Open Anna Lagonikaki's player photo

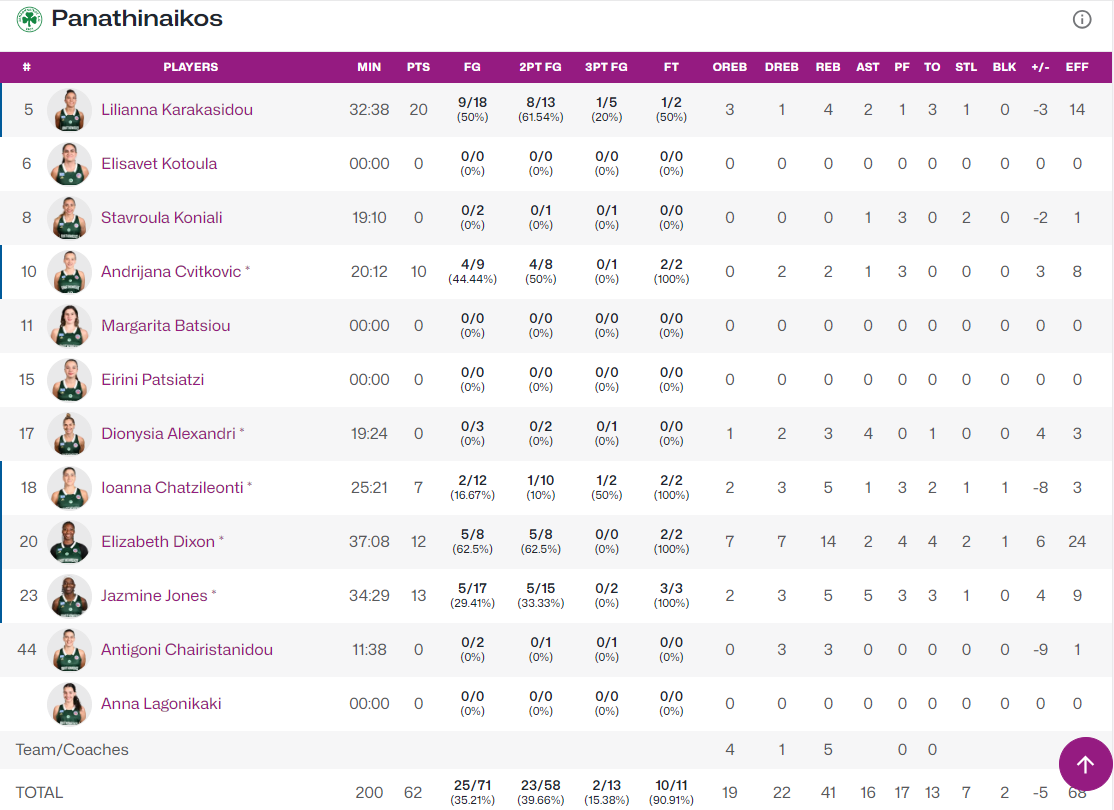69,703
